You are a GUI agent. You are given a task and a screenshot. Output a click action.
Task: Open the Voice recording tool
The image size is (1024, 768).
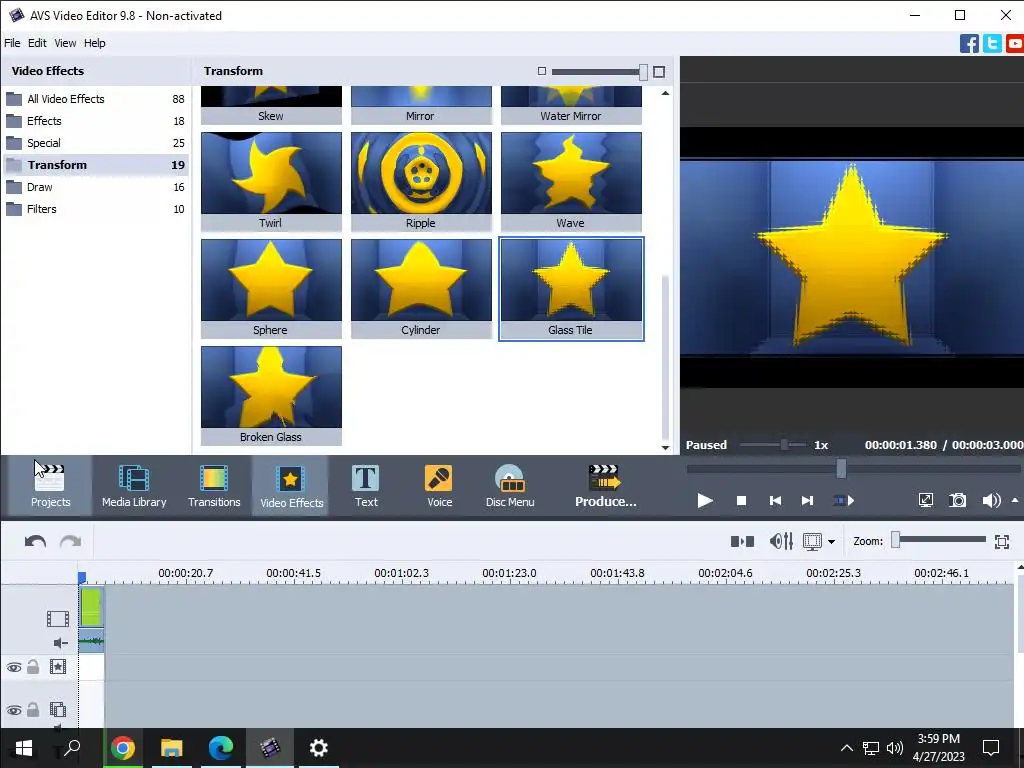coord(440,486)
